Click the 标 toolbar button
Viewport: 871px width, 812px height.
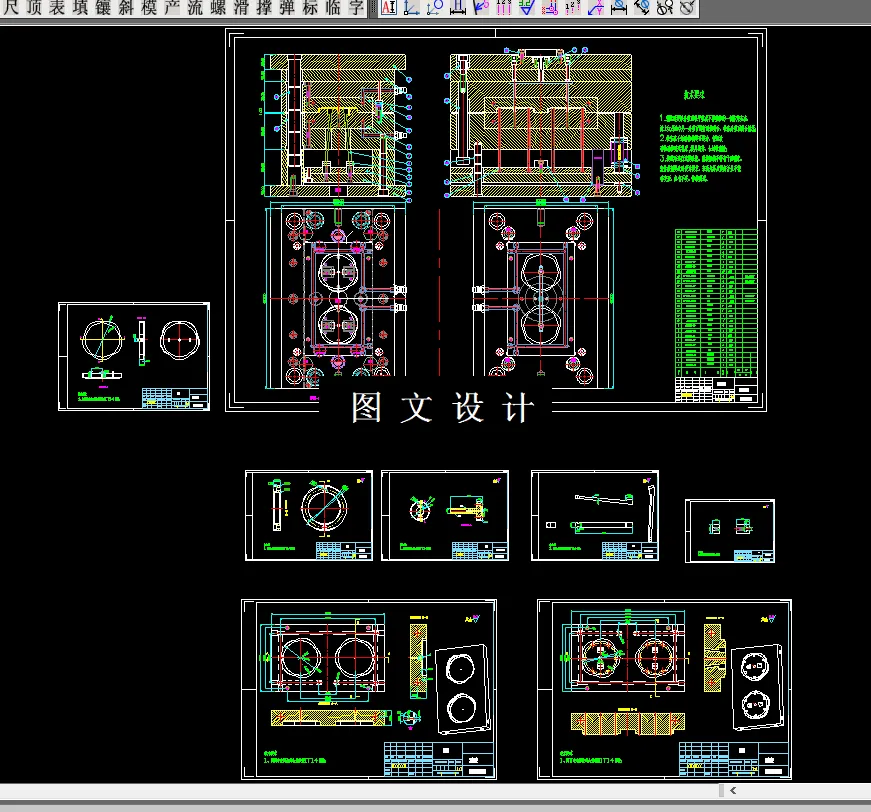[310, 7]
